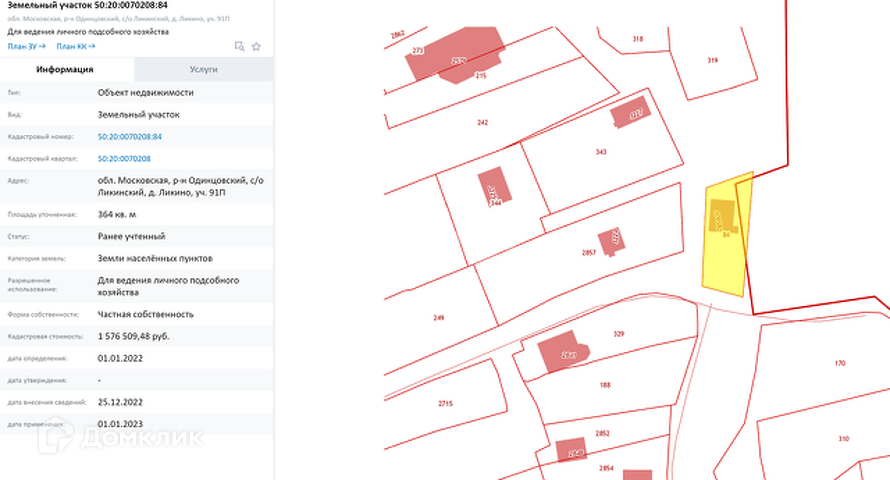Select parcel 242 on the map
The width and height of the screenshot is (890, 480).
pos(482,123)
